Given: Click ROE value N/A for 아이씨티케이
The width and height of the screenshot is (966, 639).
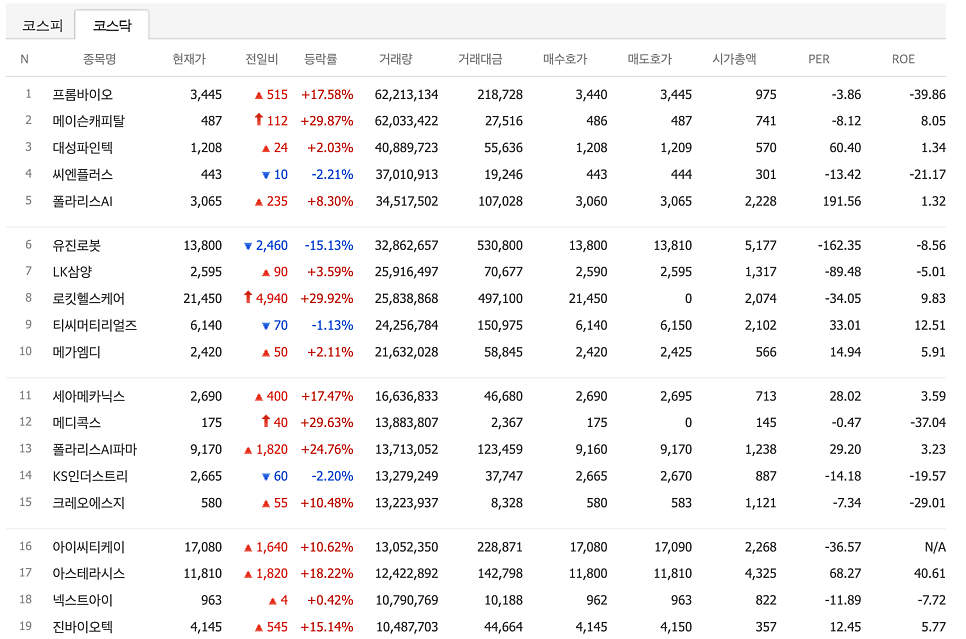Looking at the screenshot, I should (935, 547).
